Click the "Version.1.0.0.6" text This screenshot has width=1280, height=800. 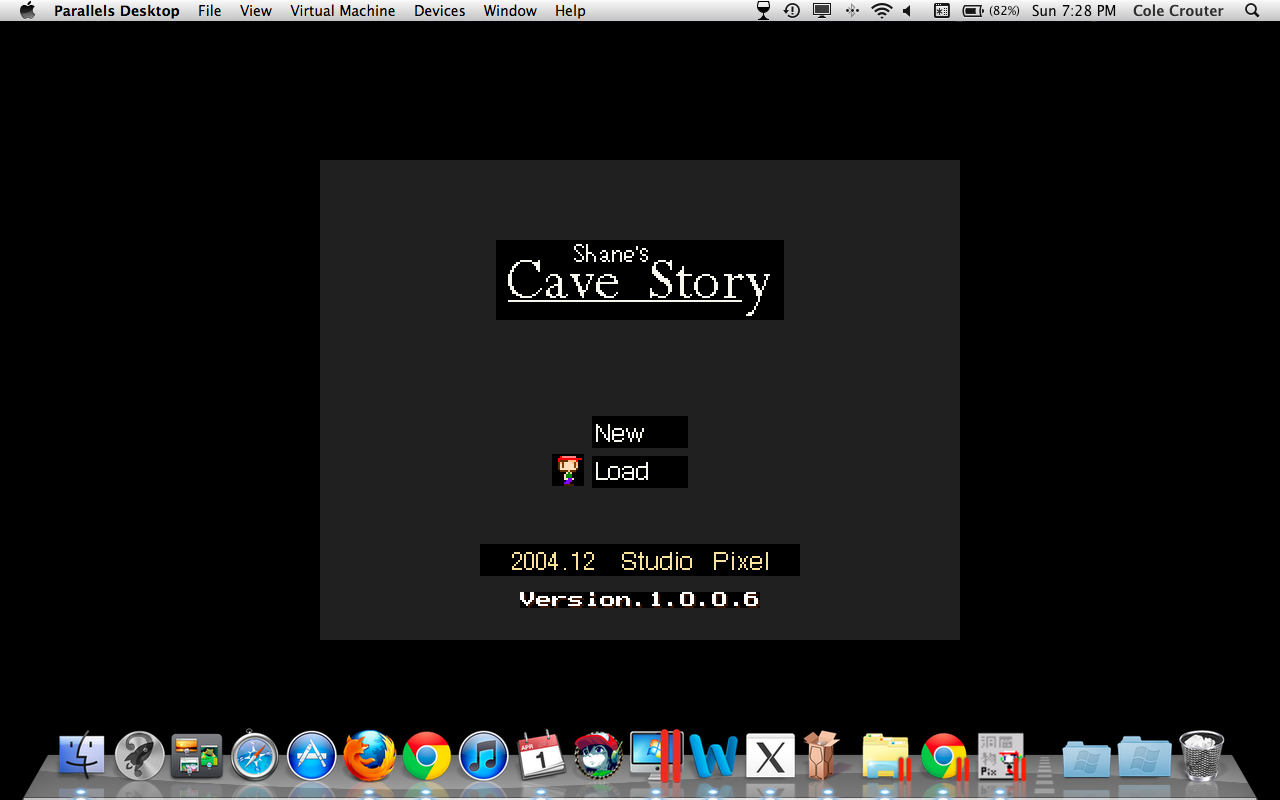tap(639, 599)
